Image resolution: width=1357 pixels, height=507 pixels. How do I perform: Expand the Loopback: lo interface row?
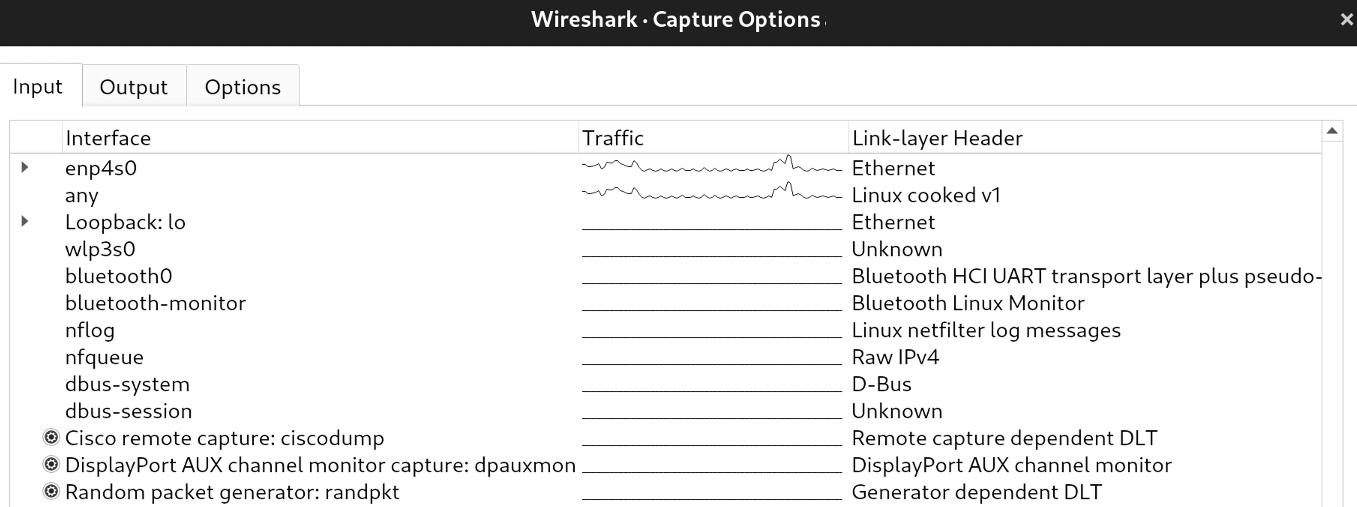[25, 222]
